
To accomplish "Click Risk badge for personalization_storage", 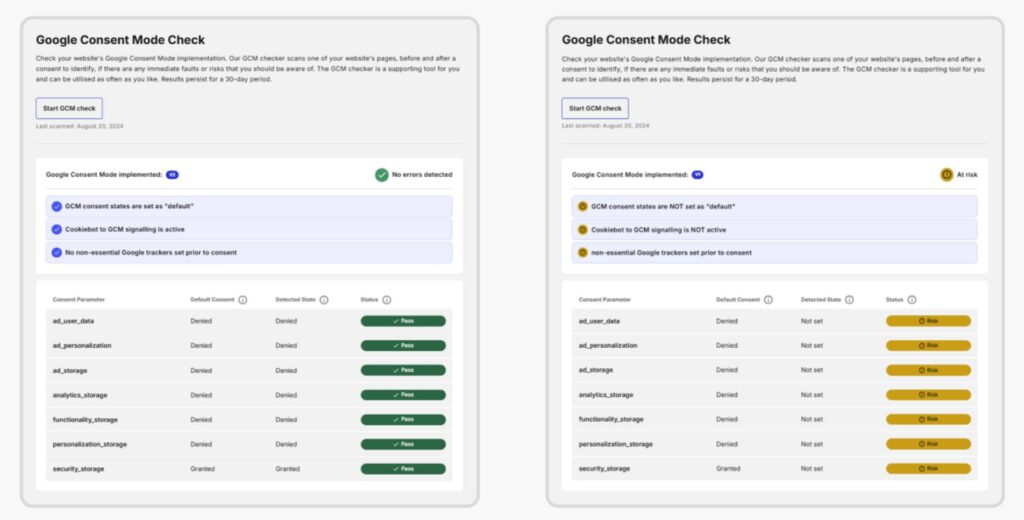I will (x=928, y=444).
